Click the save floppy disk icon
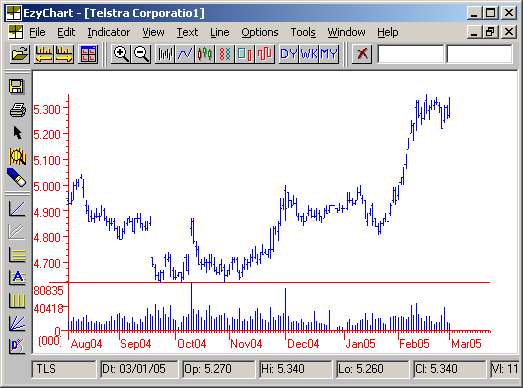This screenshot has height=388, width=523. tap(16, 87)
